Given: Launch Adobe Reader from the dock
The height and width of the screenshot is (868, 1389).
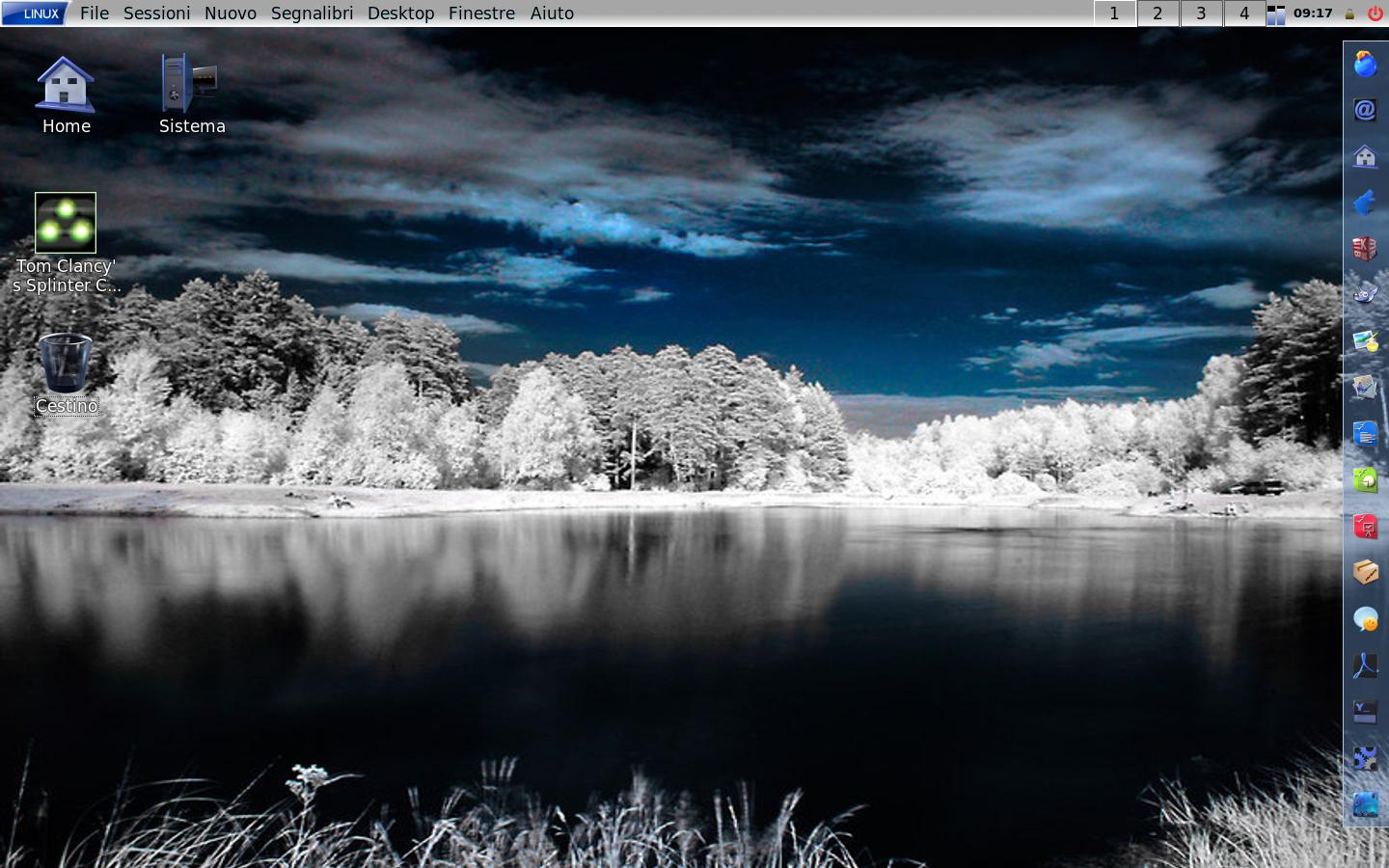Looking at the screenshot, I should [1365, 665].
